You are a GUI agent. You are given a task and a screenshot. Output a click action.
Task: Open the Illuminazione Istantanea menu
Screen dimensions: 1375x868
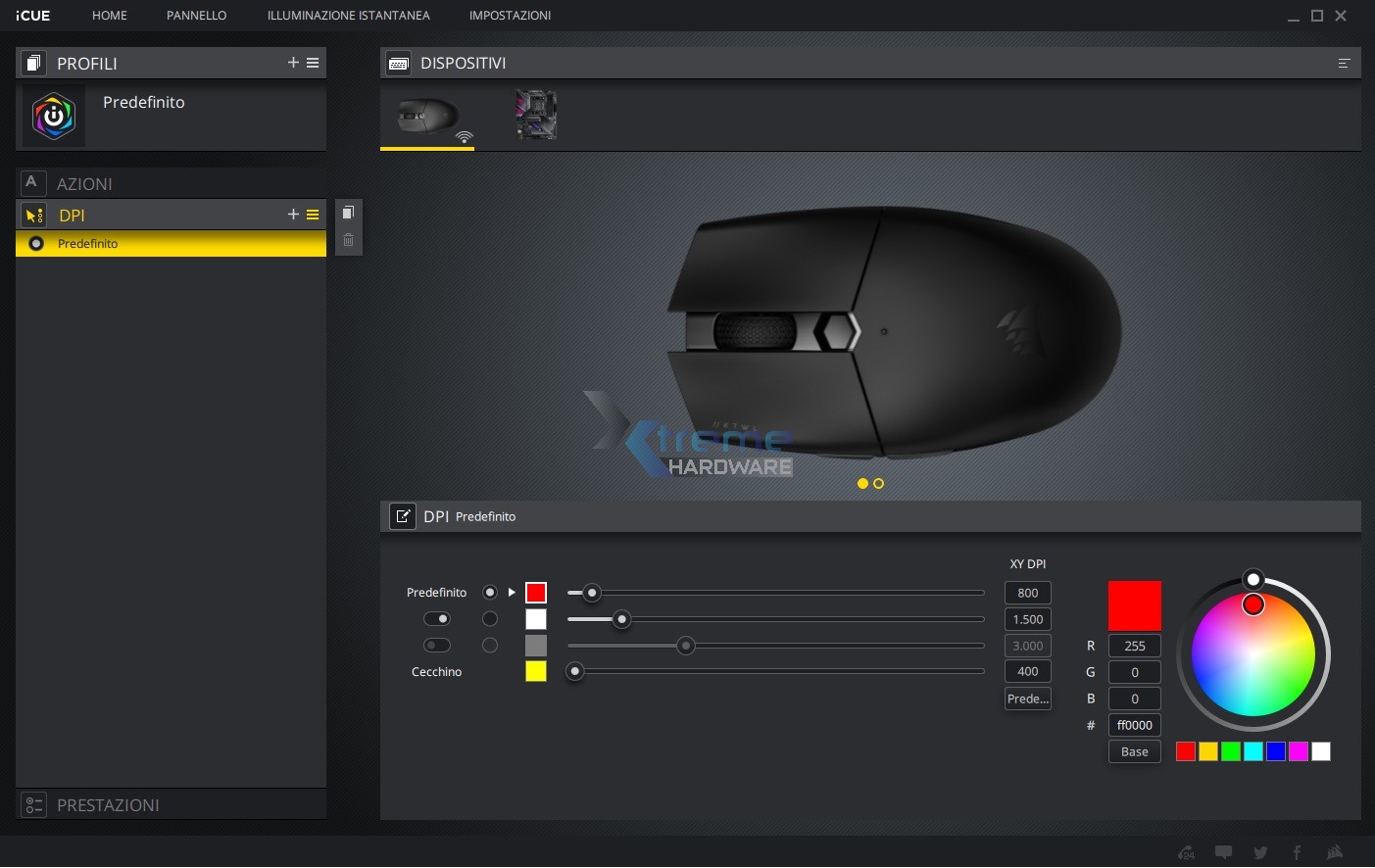coord(348,16)
